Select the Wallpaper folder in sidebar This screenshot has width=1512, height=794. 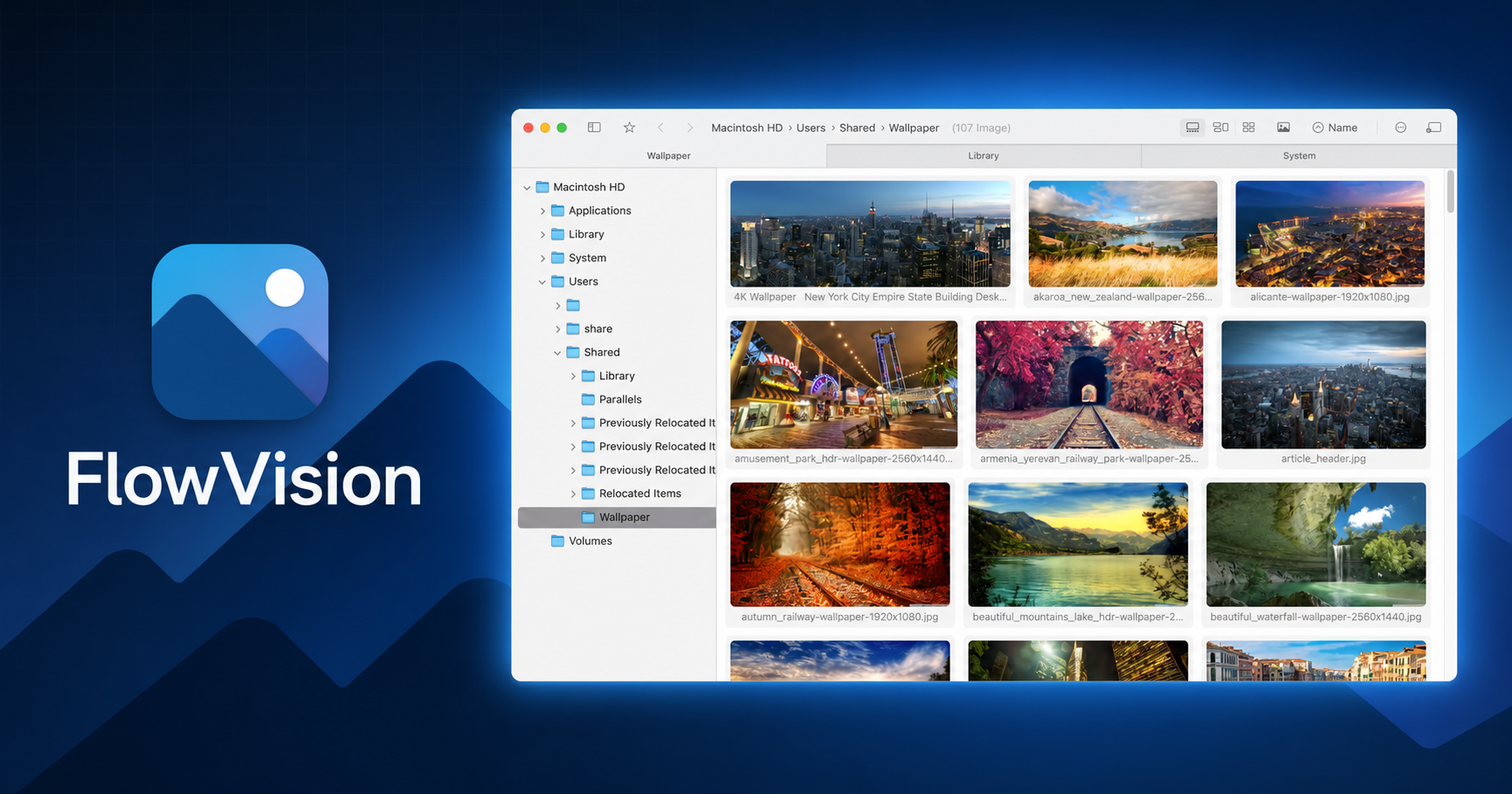pyautogui.click(x=617, y=517)
